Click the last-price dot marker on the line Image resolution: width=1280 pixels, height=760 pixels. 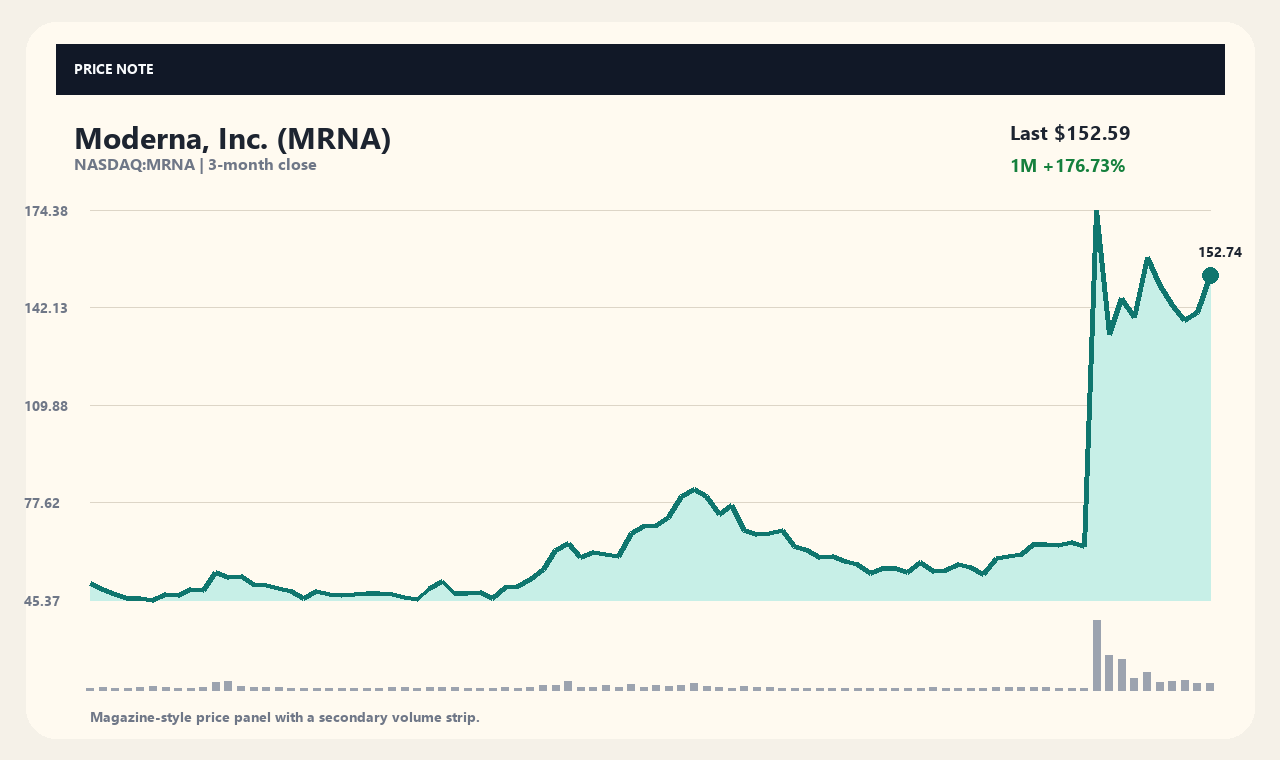click(1210, 276)
